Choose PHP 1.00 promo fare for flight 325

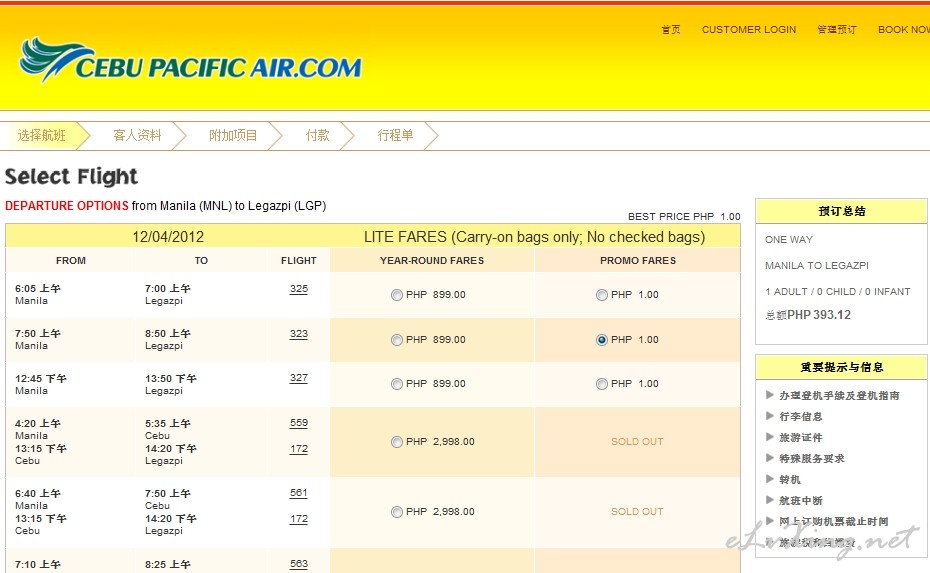coord(601,295)
